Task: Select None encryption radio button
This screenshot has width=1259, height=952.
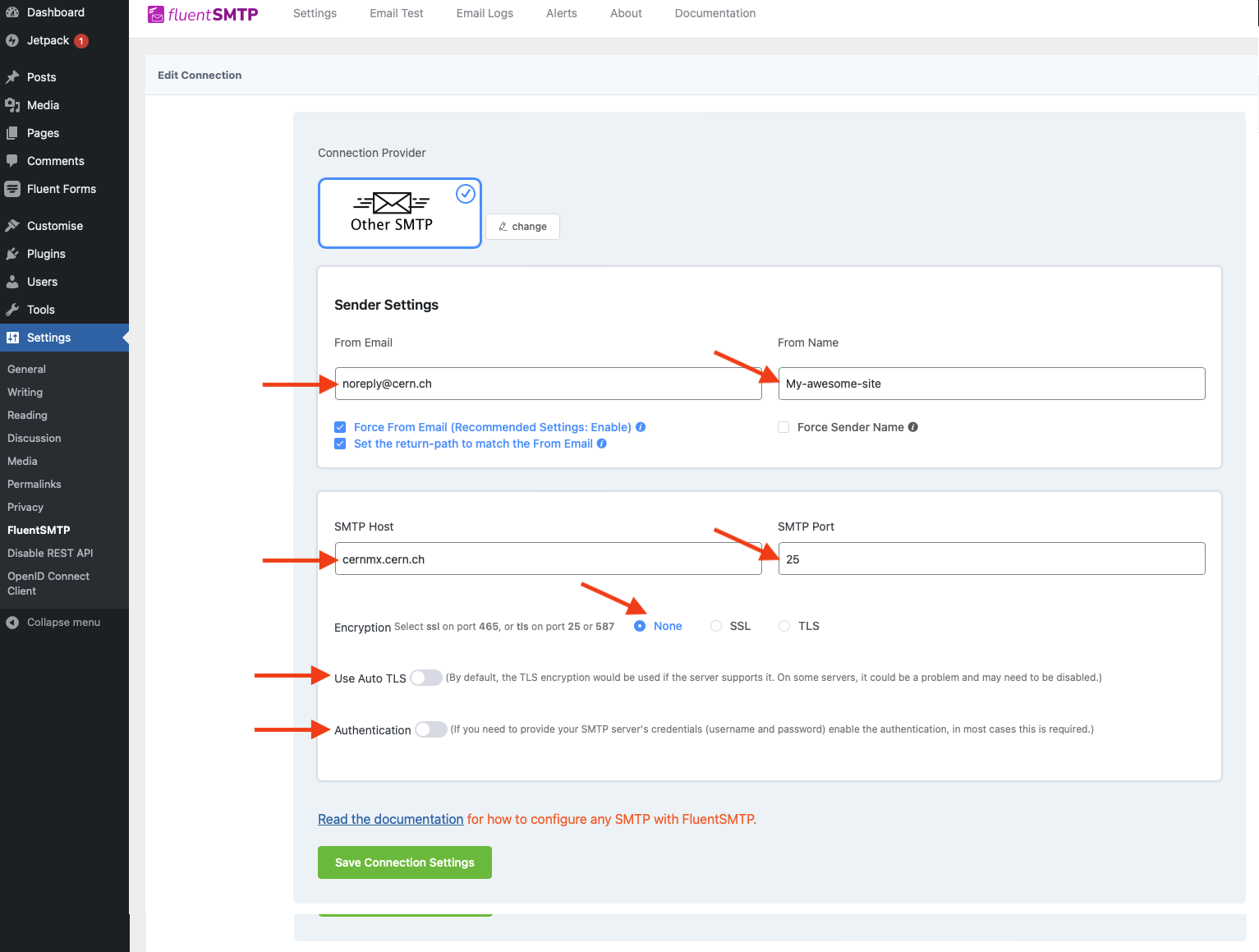Action: 640,626
